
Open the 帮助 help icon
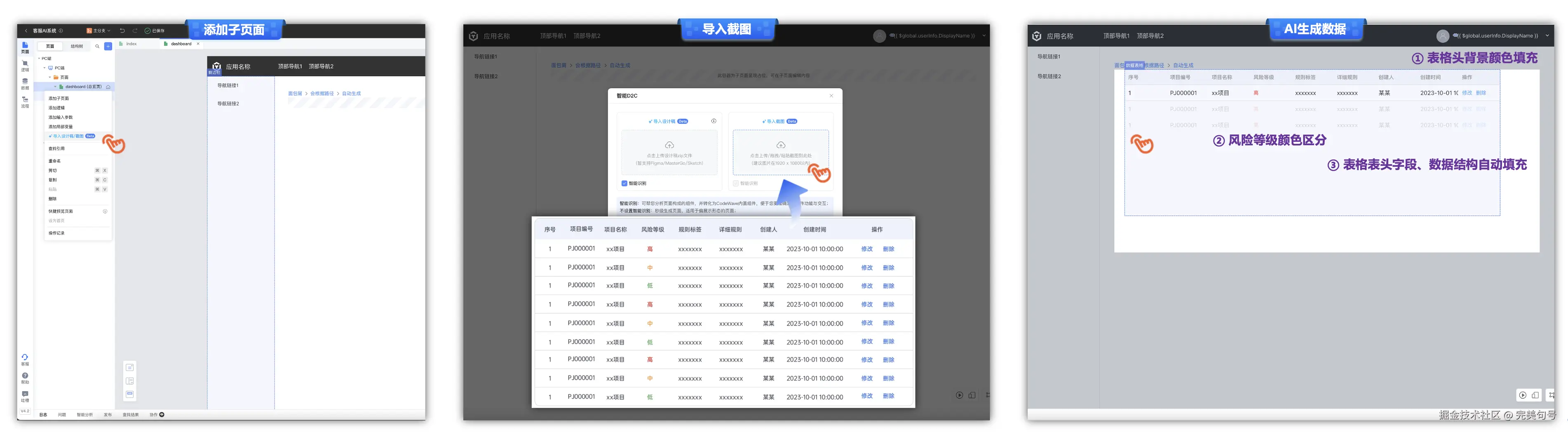click(x=25, y=378)
